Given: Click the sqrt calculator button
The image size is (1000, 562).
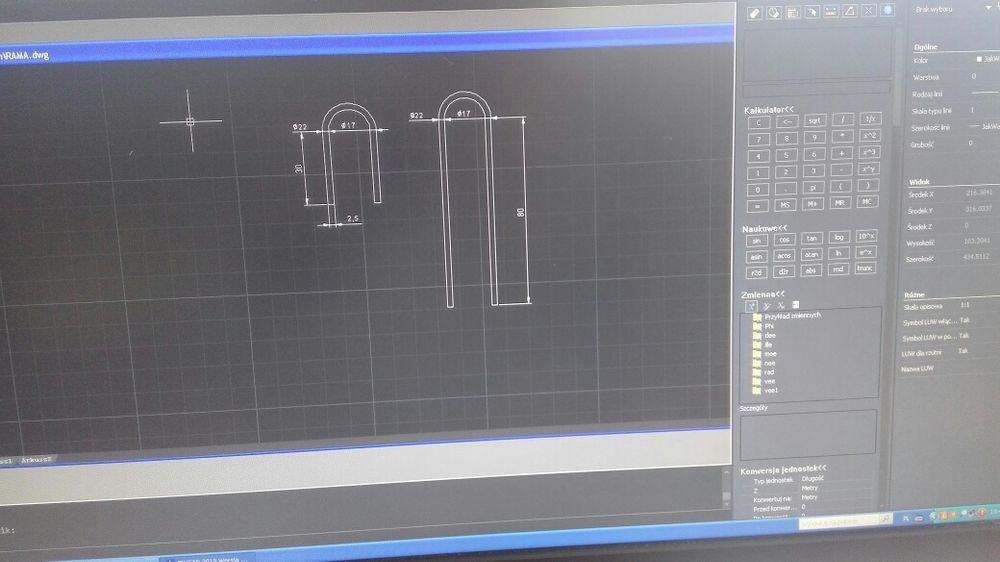Looking at the screenshot, I should tap(814, 121).
